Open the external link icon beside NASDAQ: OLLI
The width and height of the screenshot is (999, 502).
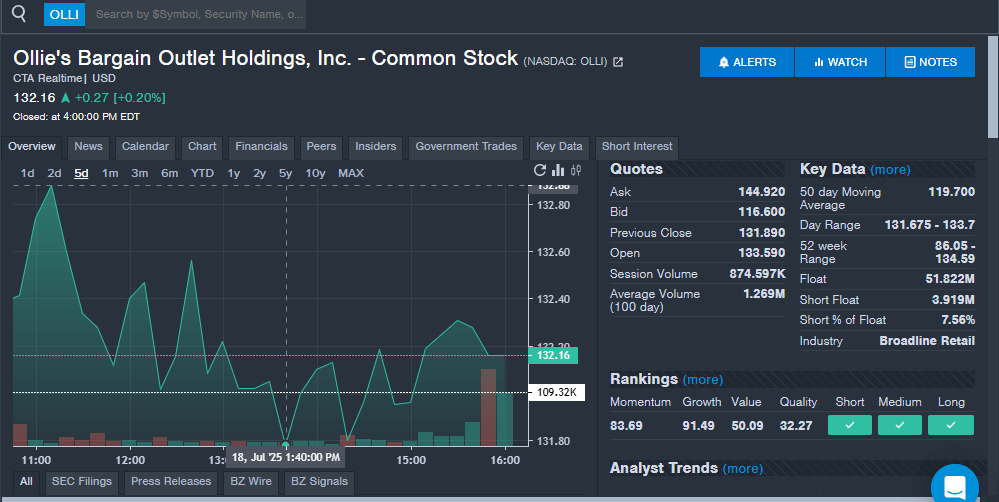pyautogui.click(x=618, y=62)
